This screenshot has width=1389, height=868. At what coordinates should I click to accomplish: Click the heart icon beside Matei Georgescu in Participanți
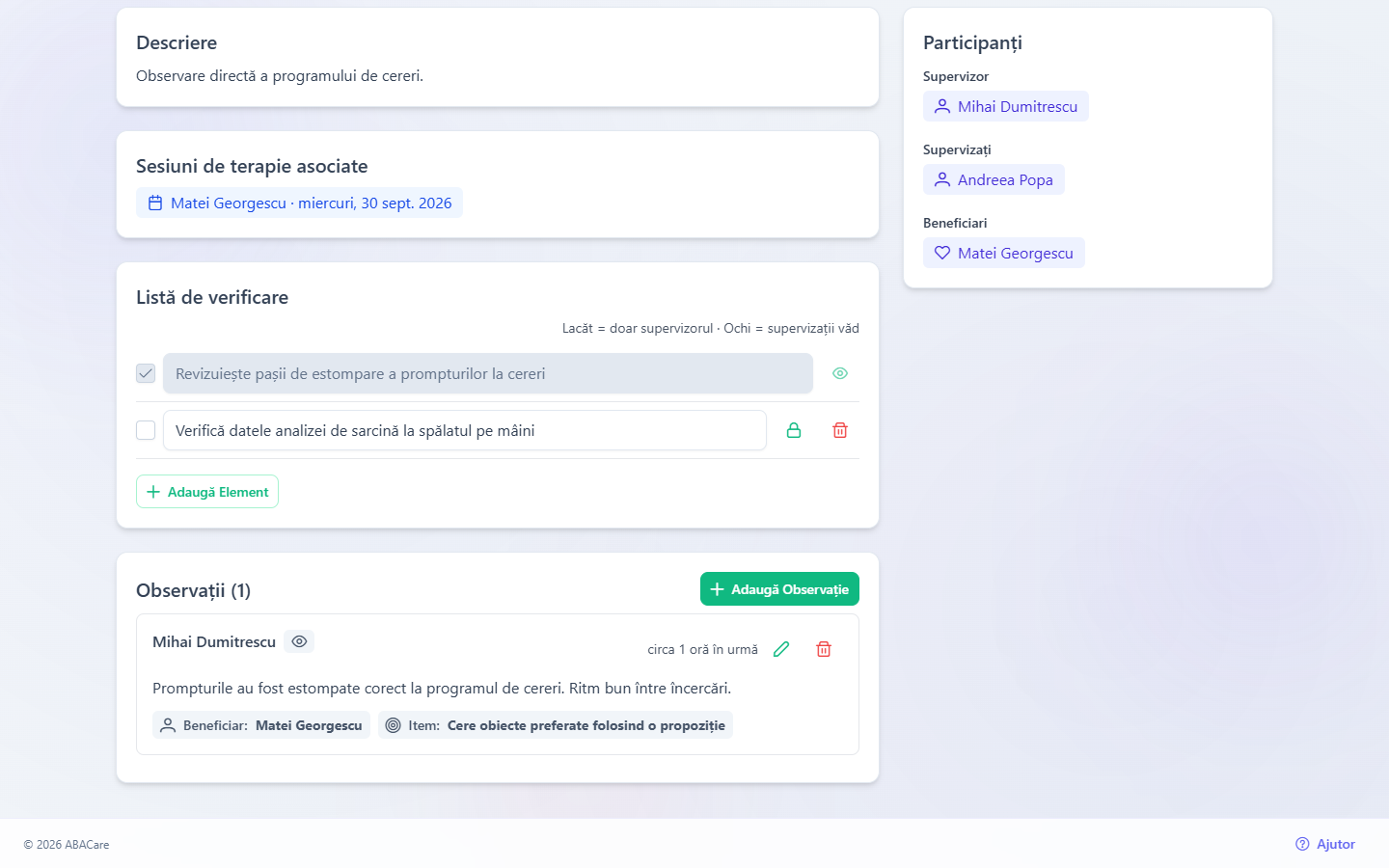pos(942,253)
